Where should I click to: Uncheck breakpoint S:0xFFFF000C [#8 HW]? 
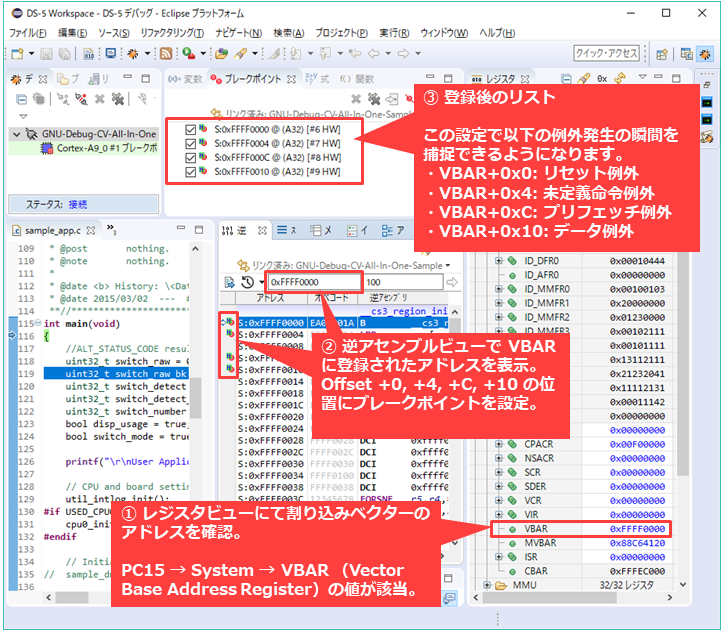[x=190, y=158]
